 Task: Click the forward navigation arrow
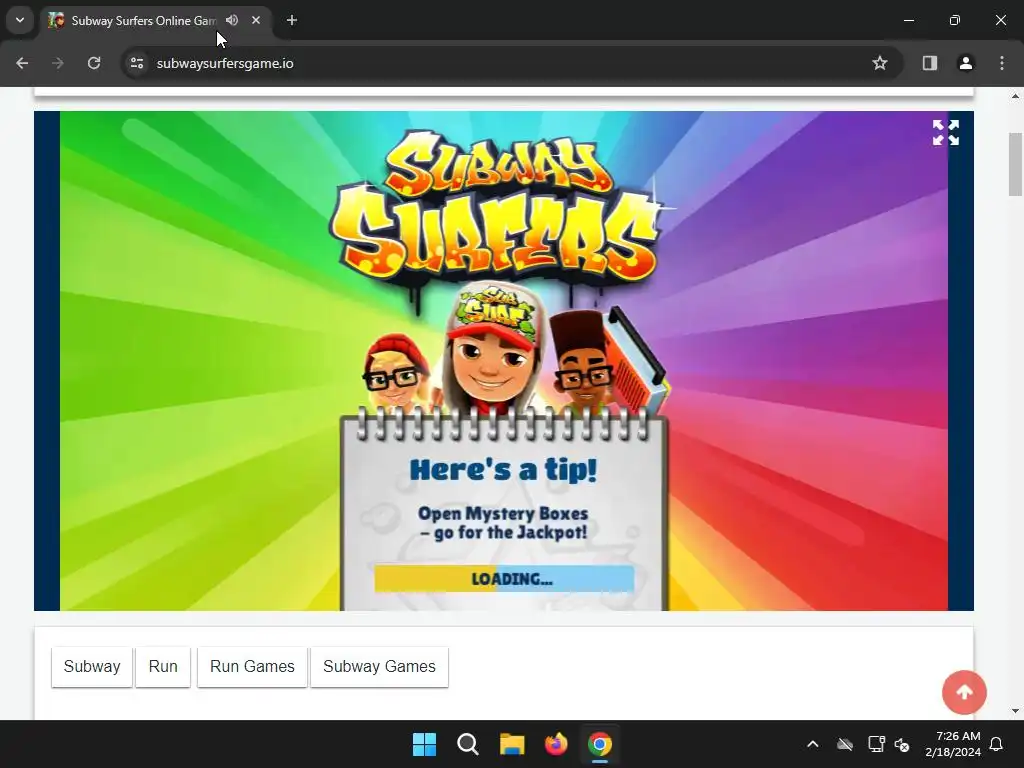click(58, 63)
